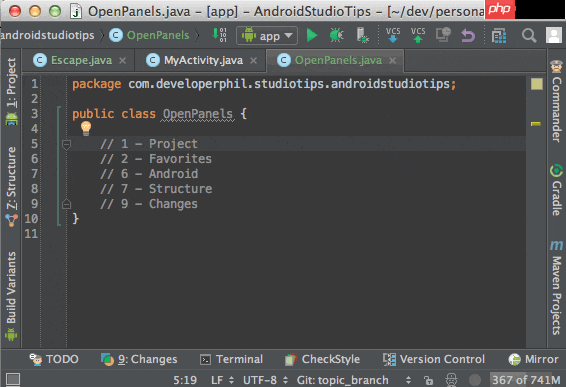The height and width of the screenshot is (387, 566).
Task: Commit changes with VCS up arrow
Action: [418, 35]
